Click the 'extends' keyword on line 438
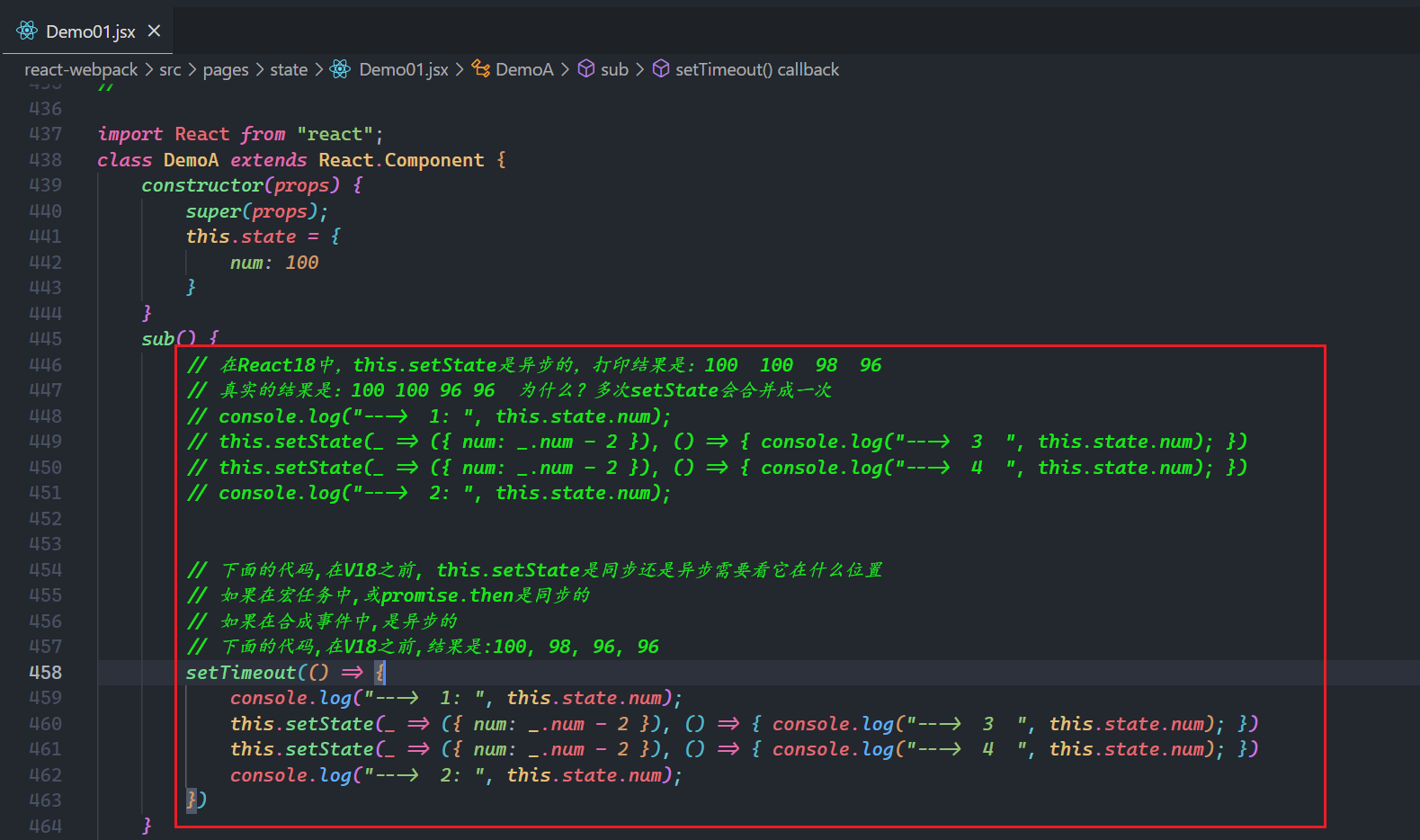 click(x=269, y=160)
